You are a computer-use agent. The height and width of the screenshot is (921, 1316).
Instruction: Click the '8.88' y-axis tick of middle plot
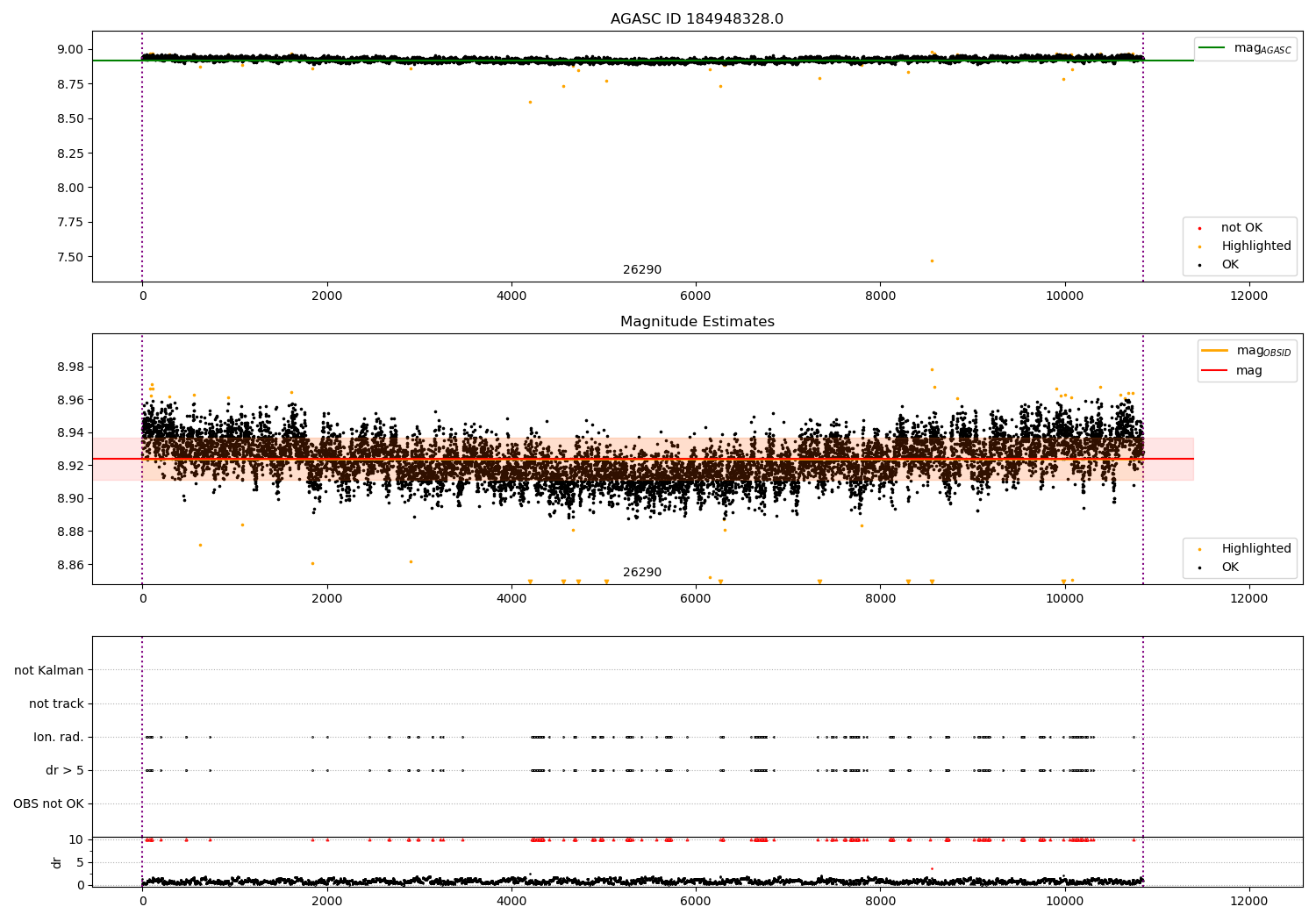point(71,532)
